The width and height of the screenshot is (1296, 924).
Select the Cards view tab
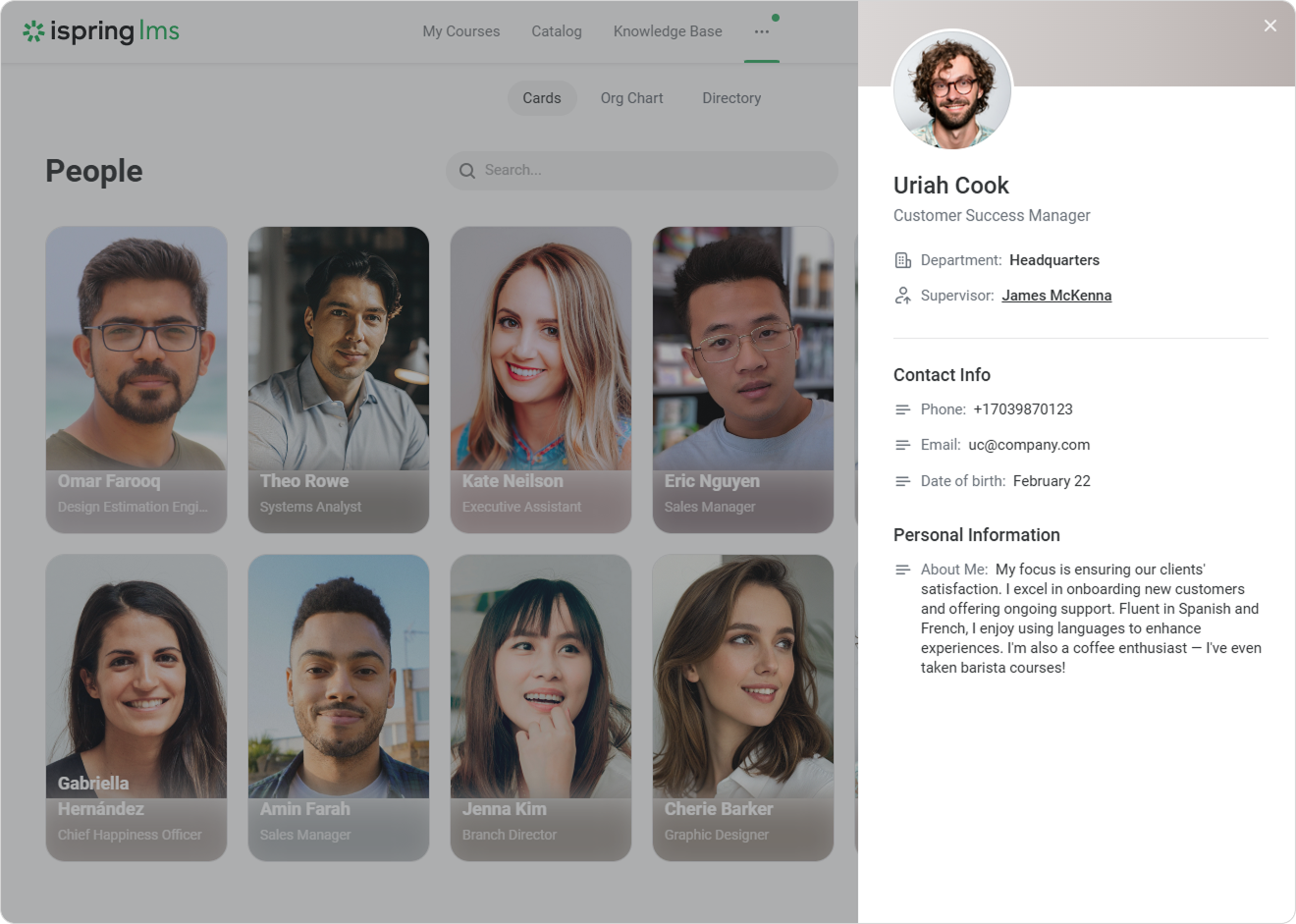coord(541,98)
